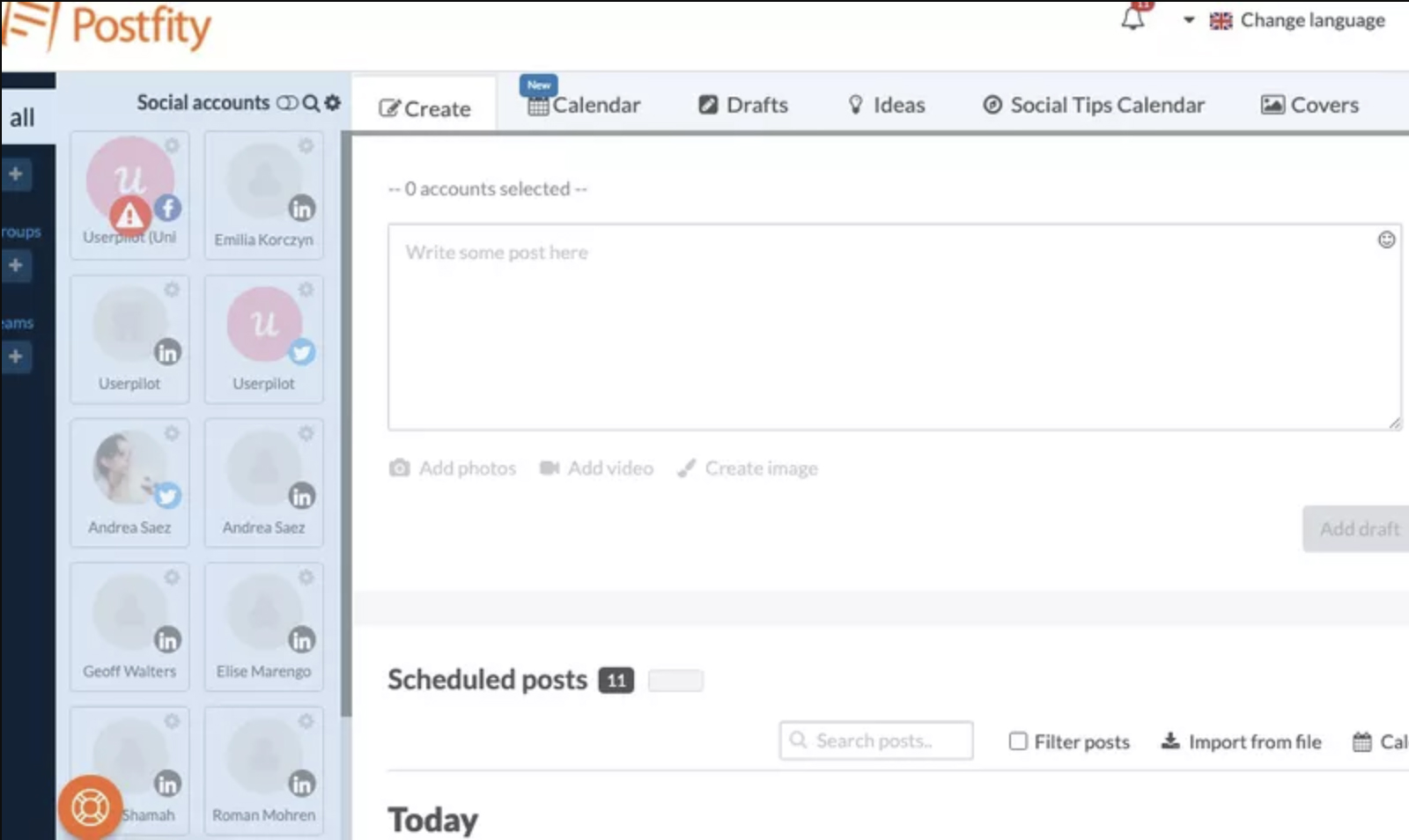Click Import from file
The width and height of the screenshot is (1409, 840).
click(1242, 742)
